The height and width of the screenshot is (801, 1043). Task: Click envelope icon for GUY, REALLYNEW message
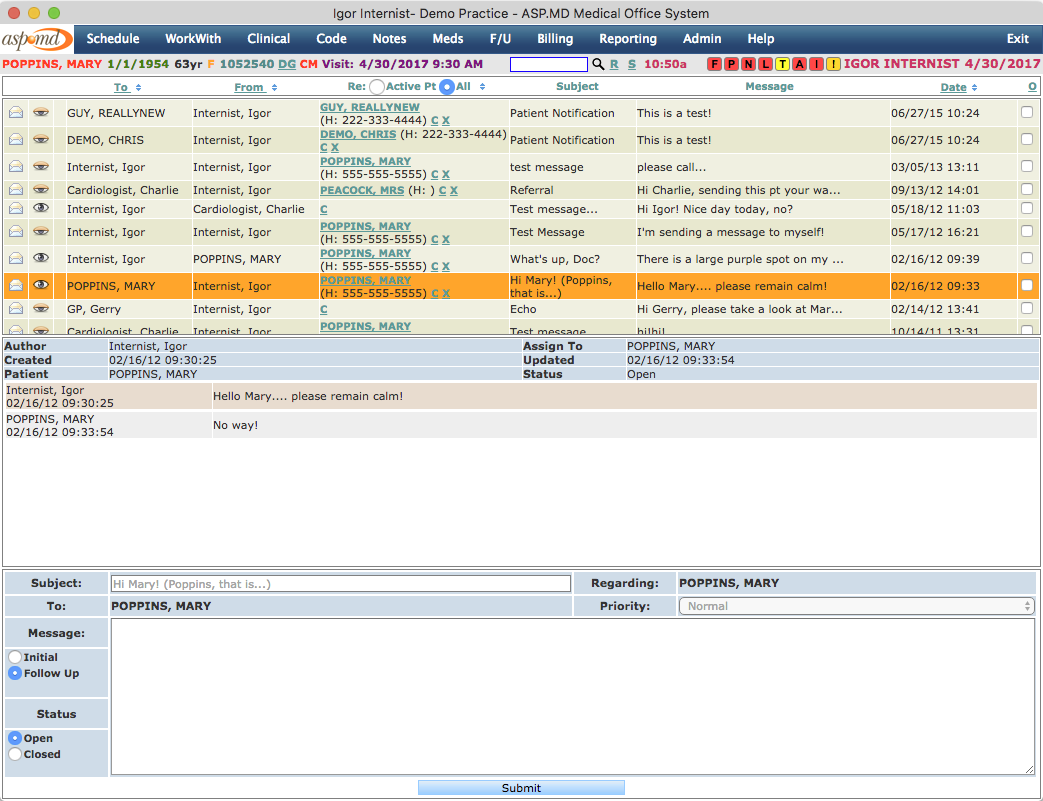(16, 113)
